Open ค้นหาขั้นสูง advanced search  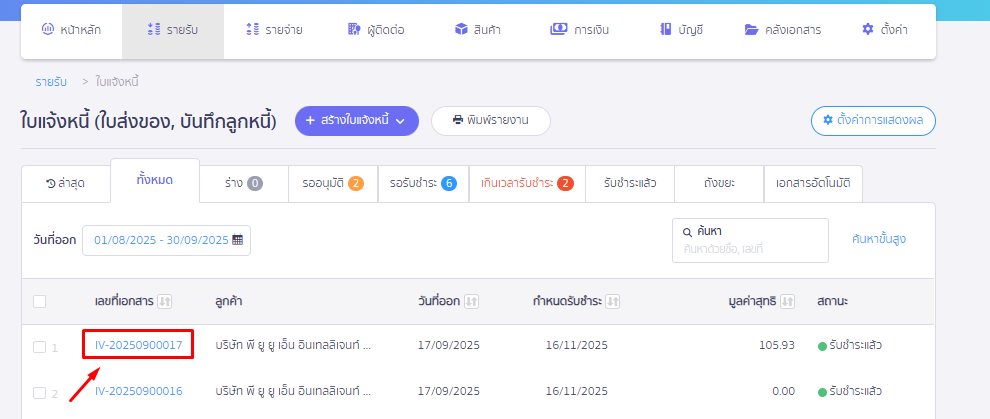[x=879, y=239]
